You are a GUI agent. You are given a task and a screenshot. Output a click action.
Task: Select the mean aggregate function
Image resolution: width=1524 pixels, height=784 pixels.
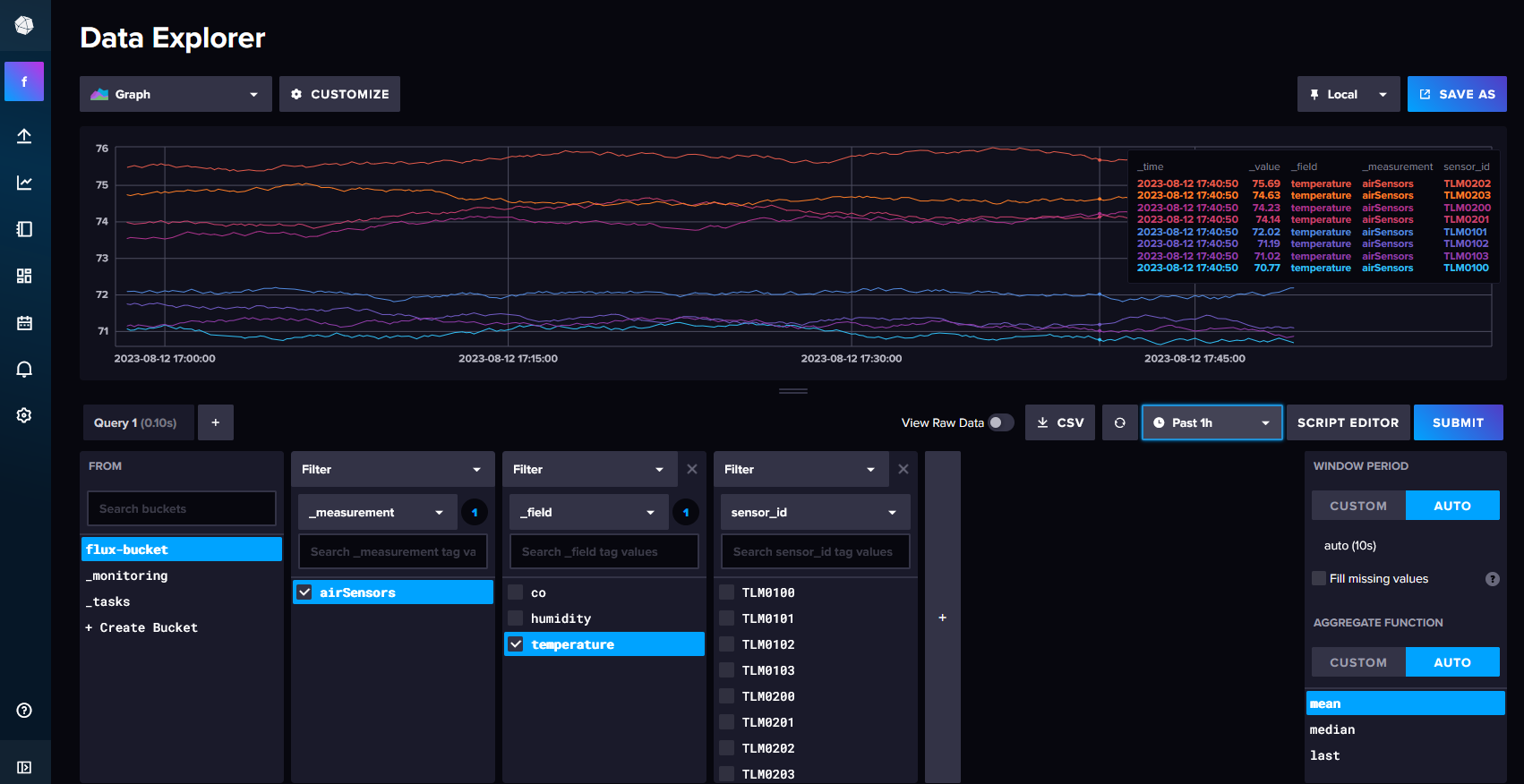[1405, 703]
